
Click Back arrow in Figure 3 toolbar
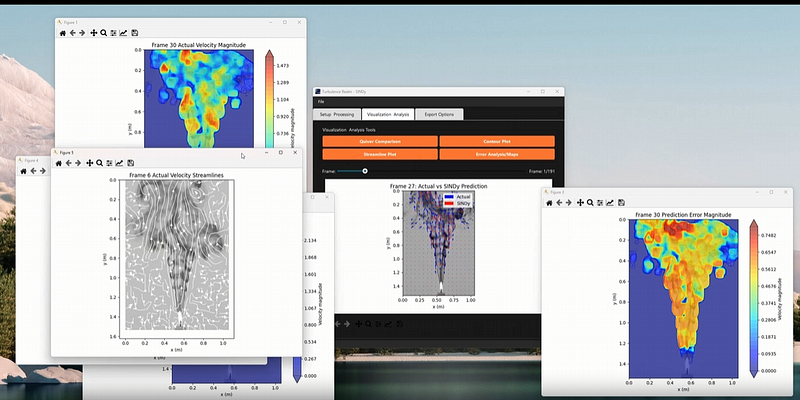(x=559, y=203)
